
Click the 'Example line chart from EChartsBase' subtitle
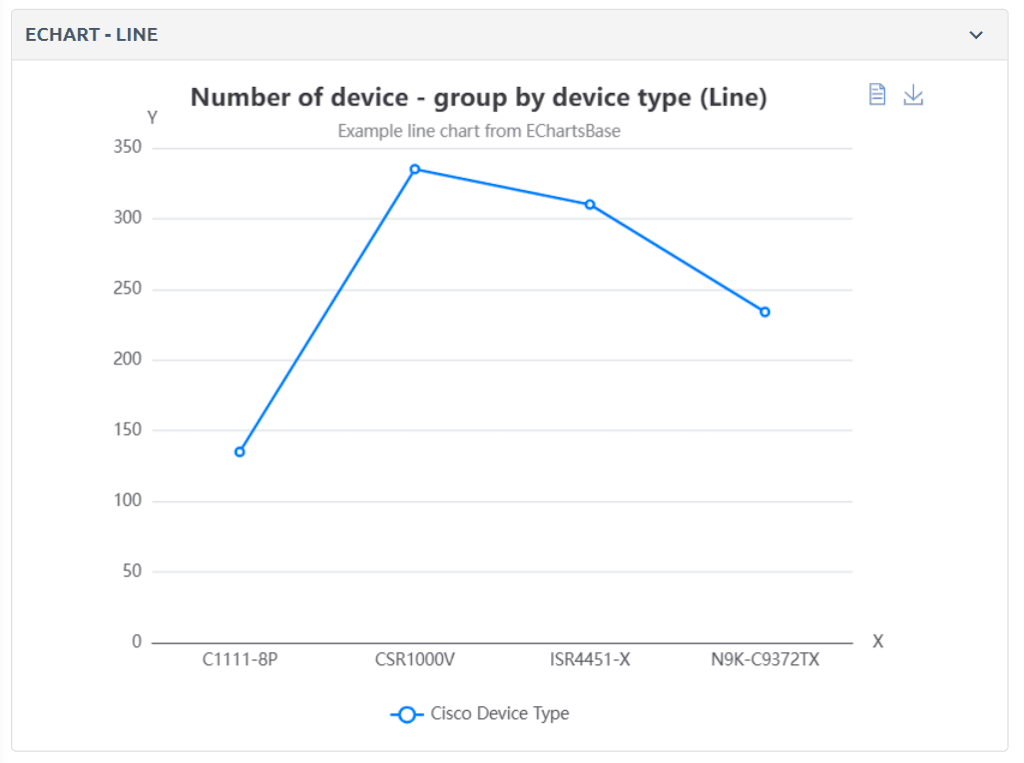pyautogui.click(x=479, y=131)
